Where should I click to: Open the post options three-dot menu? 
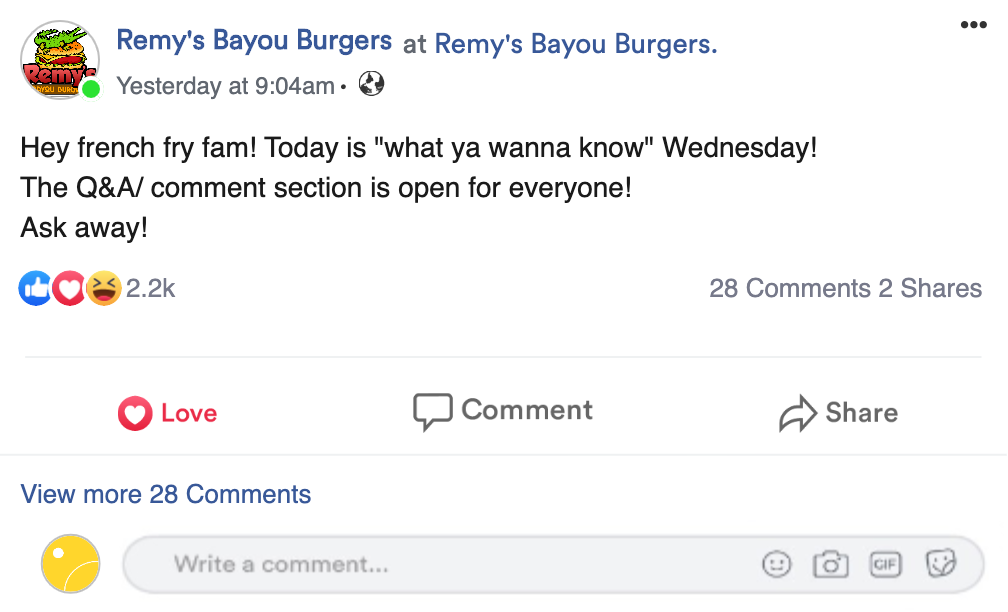(x=973, y=24)
